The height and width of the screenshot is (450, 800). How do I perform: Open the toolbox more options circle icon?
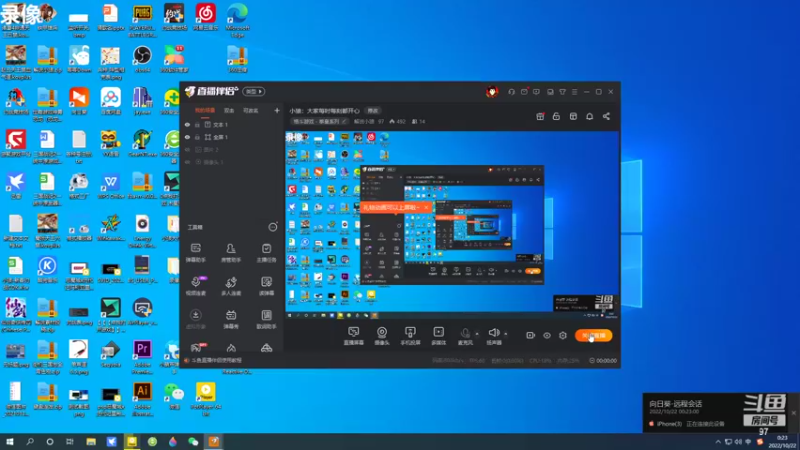tap(273, 227)
